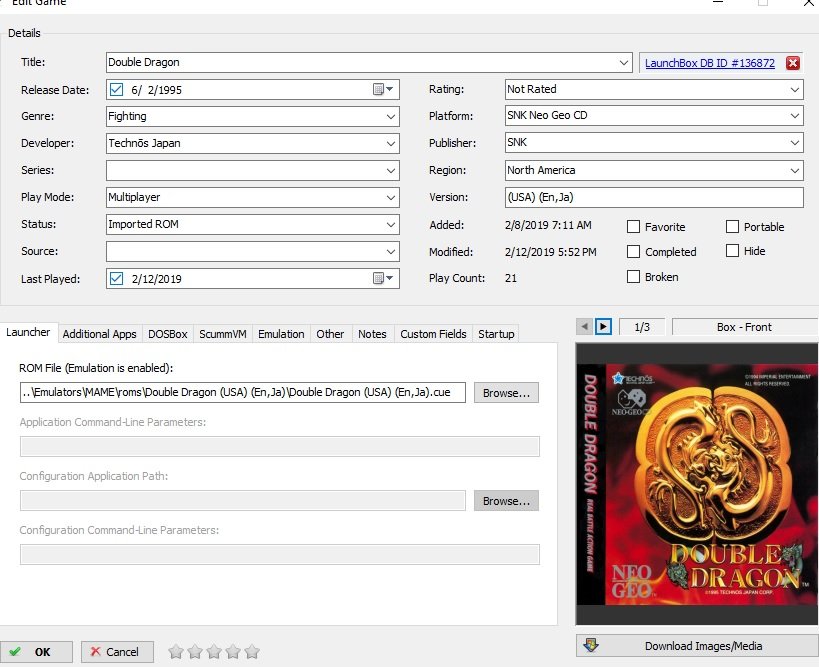
Task: Cancel editing the game
Action: 117,652
